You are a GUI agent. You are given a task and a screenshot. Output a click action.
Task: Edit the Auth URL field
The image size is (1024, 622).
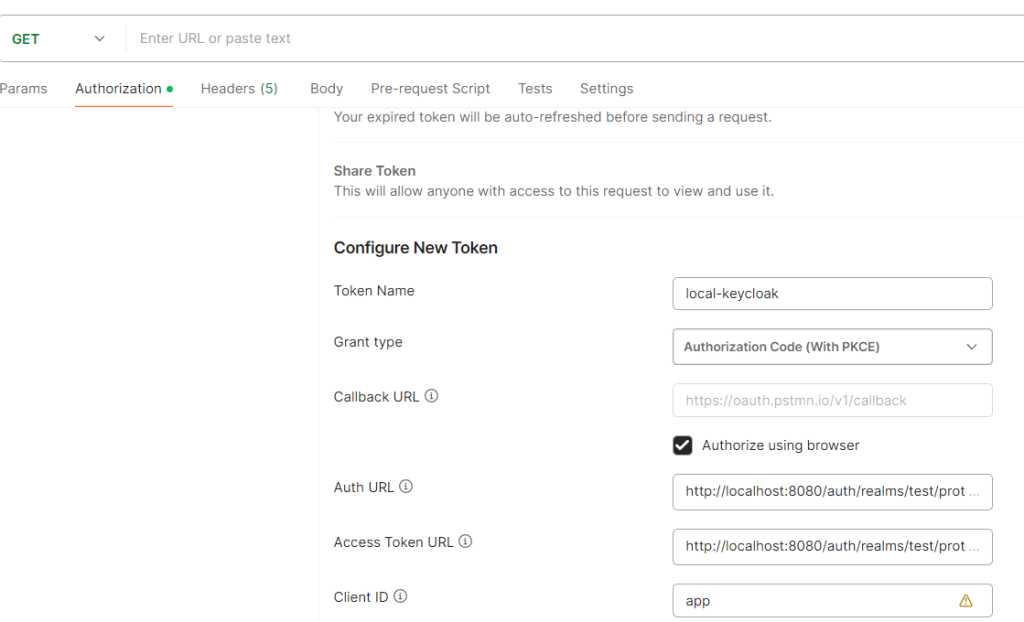point(832,492)
